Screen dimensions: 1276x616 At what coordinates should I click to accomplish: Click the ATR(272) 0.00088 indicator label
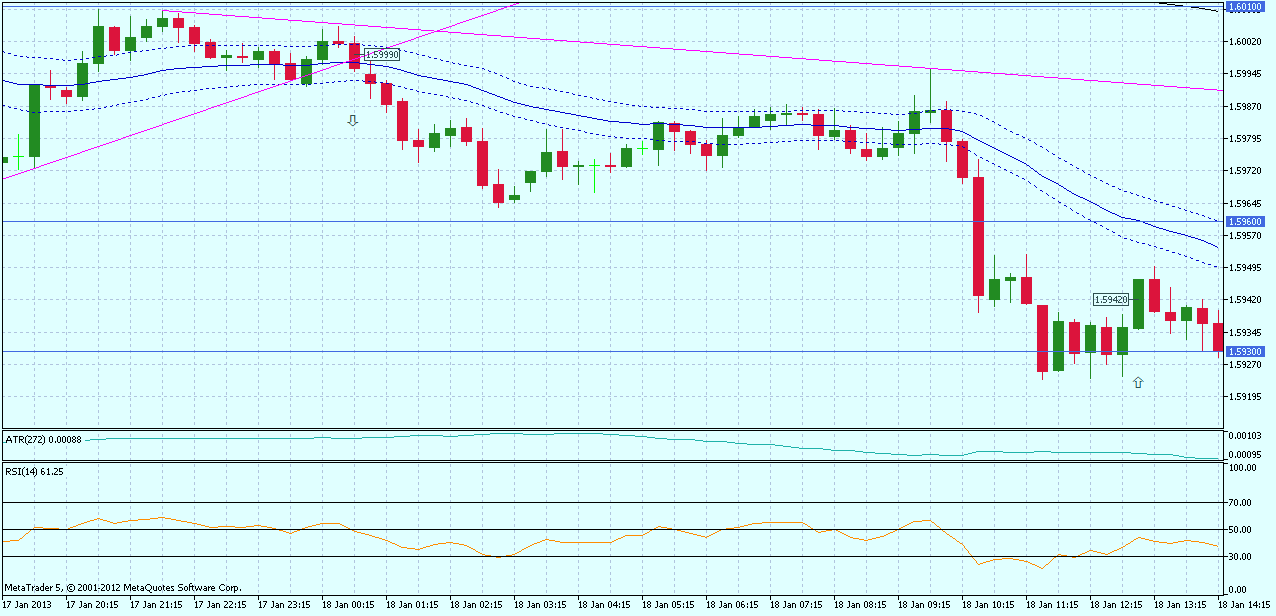[x=42, y=438]
